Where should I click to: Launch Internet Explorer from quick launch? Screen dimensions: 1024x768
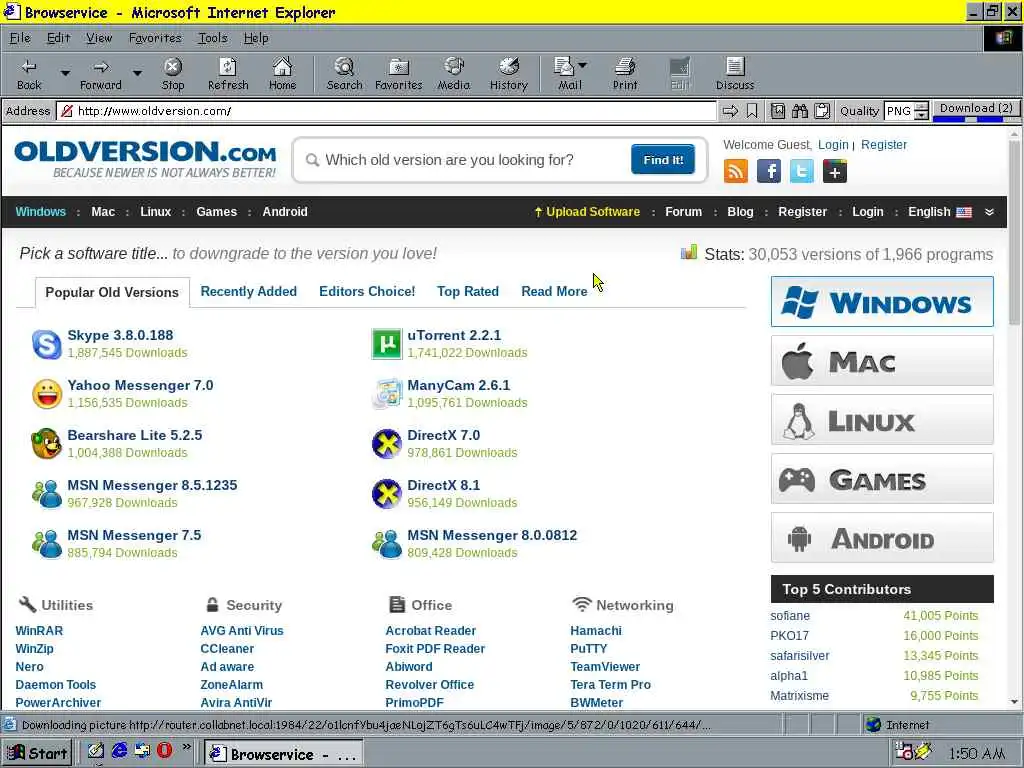point(120,750)
